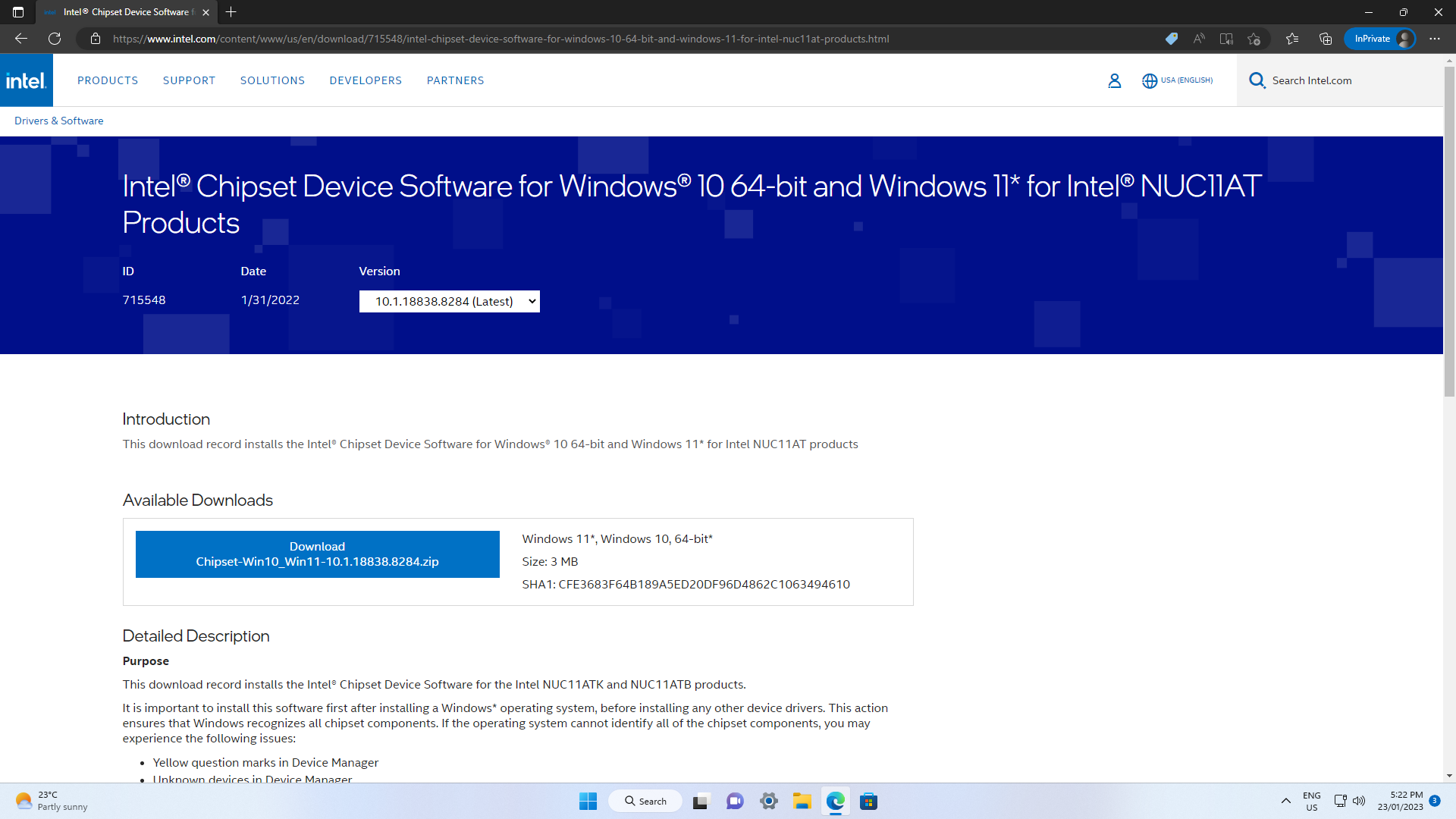Open the notification count badge
1456x819 pixels.
(1435, 801)
